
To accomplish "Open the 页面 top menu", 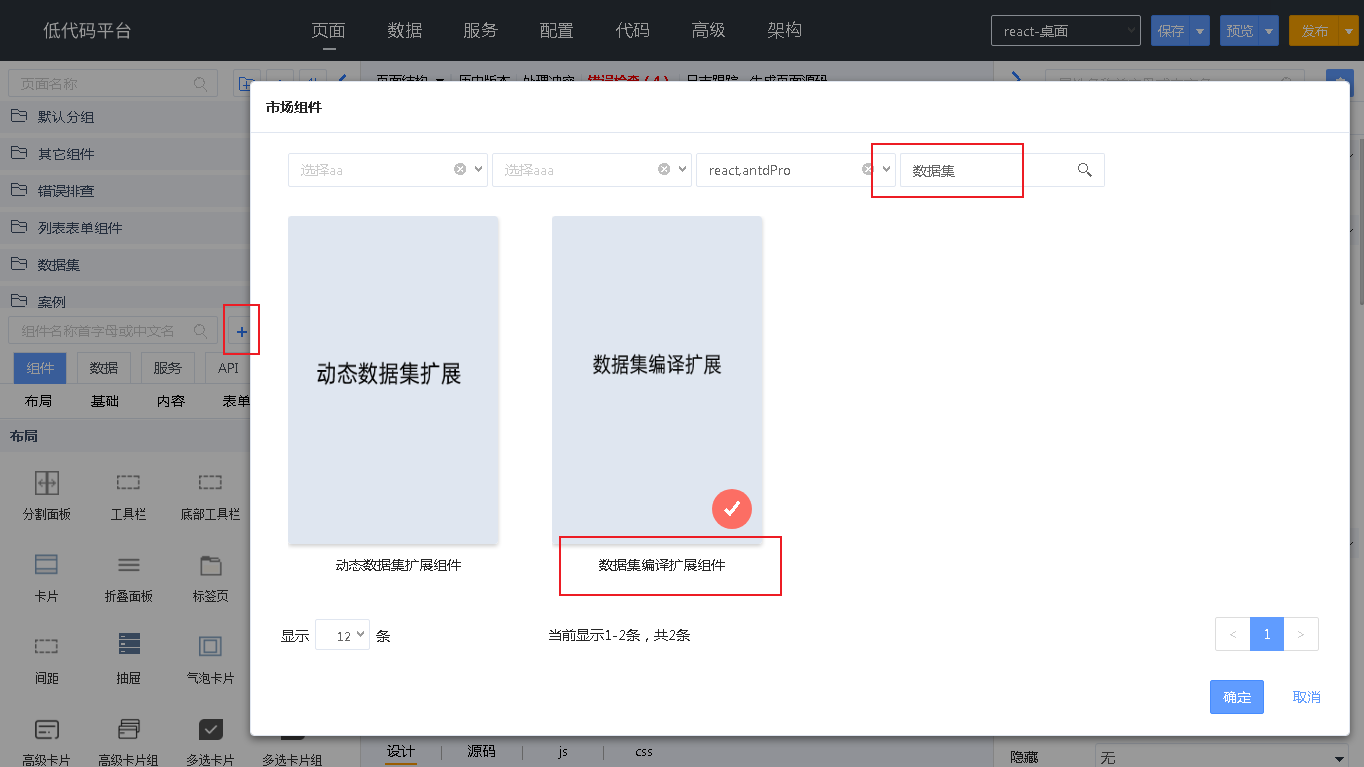I will (328, 30).
